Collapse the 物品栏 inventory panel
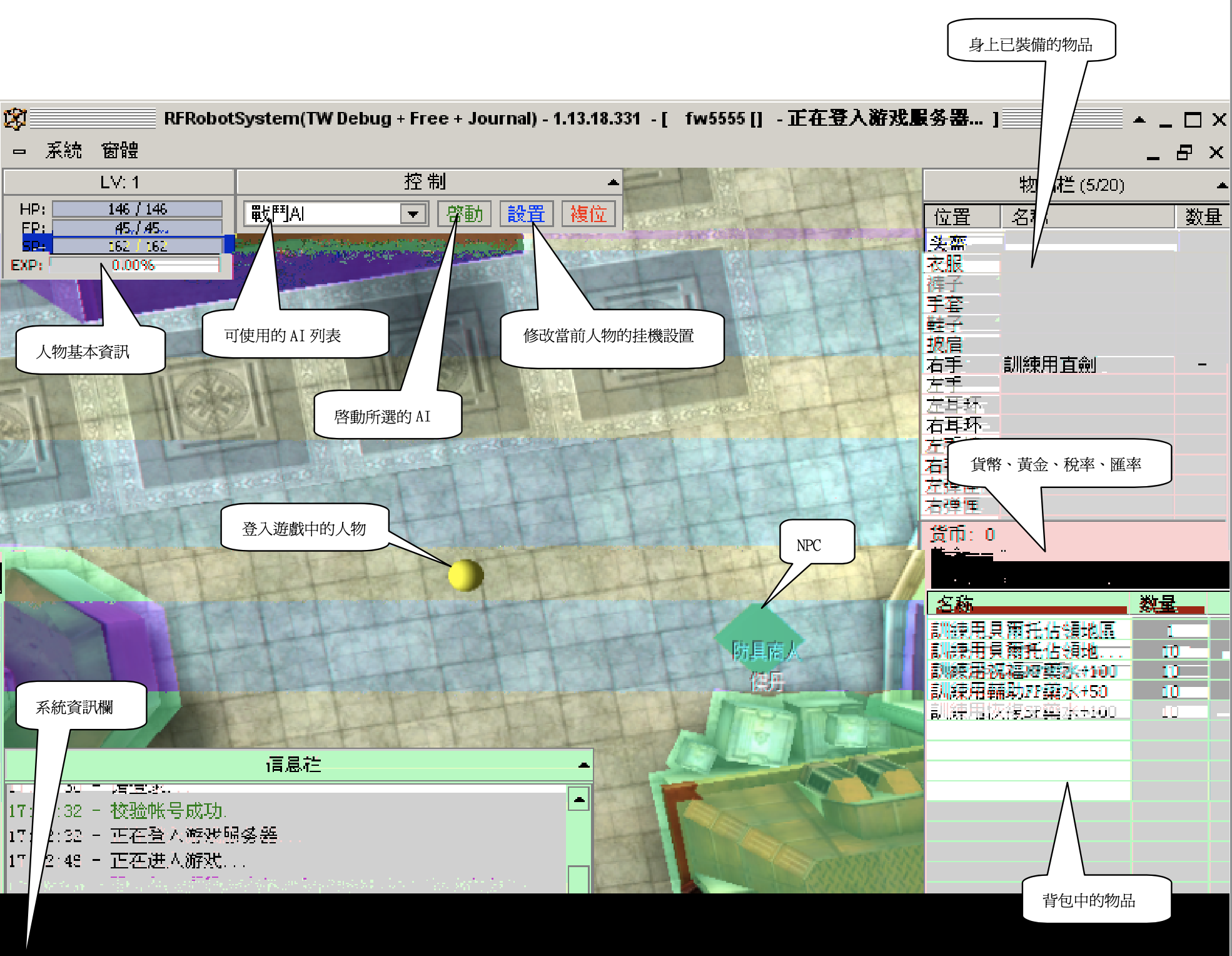 (1221, 185)
